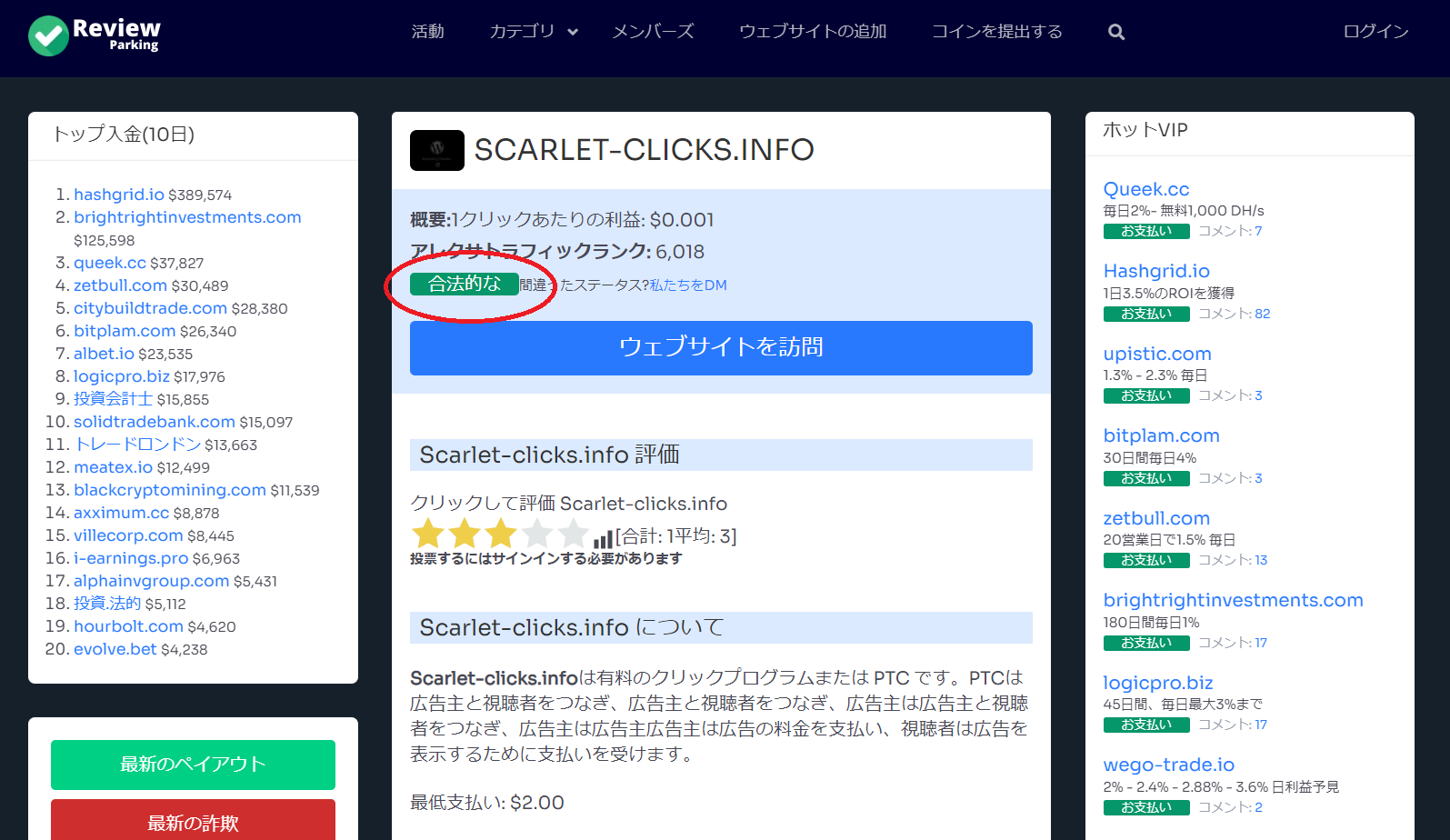Open evolve.bet in the deposits list

[115, 649]
